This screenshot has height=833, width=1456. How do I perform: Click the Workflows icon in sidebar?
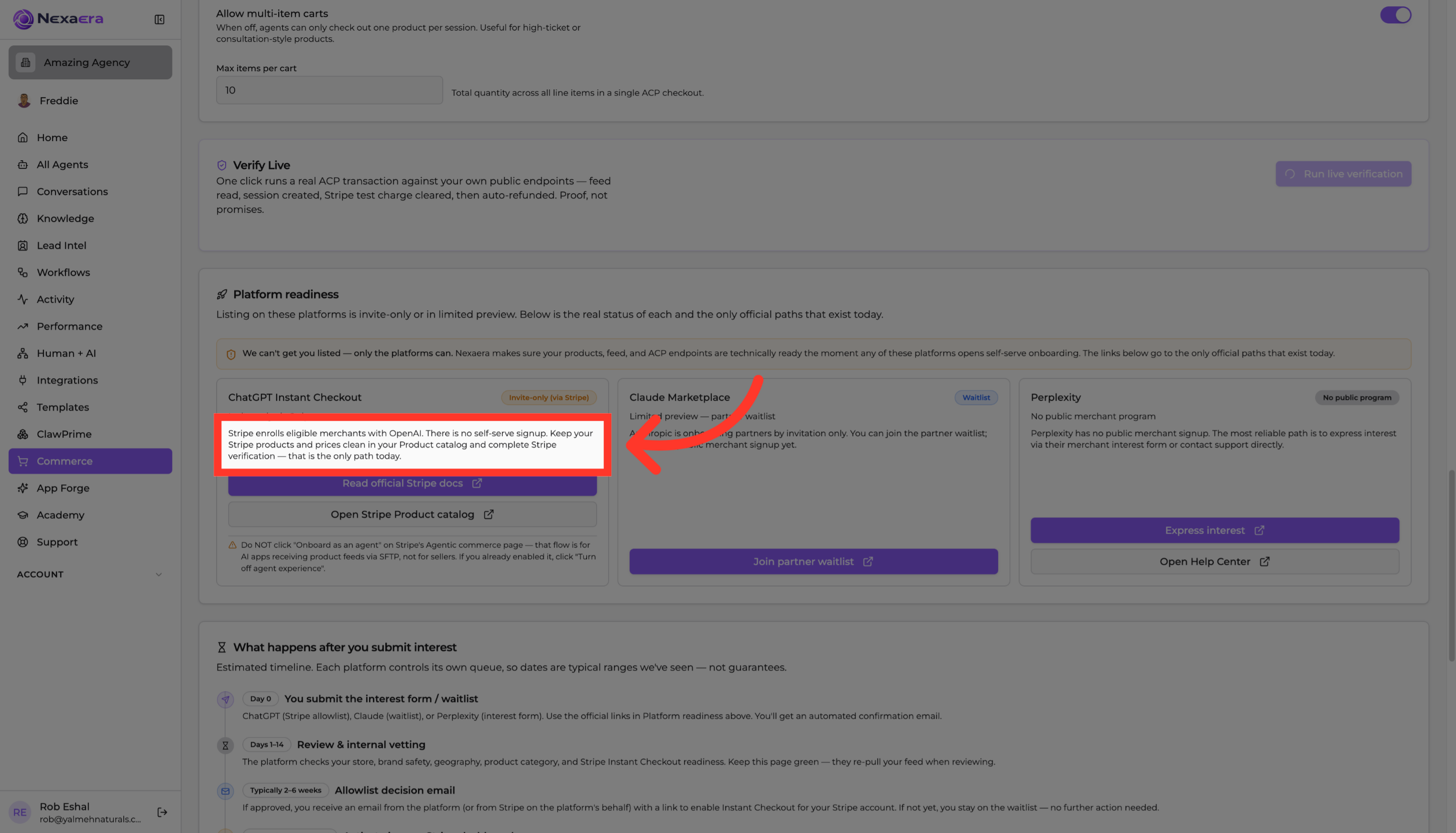tap(23, 273)
